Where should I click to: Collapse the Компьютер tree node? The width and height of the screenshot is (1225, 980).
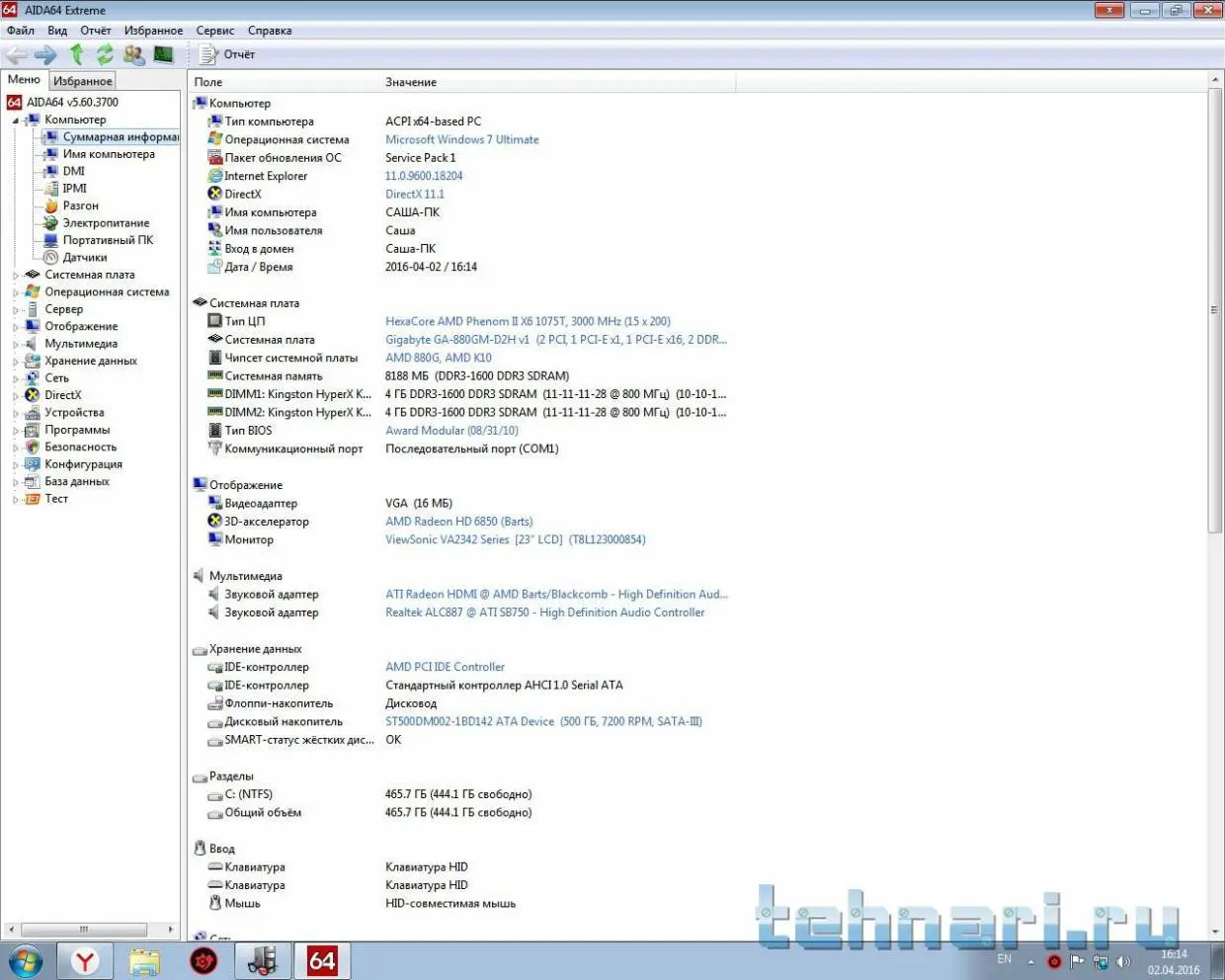point(16,121)
